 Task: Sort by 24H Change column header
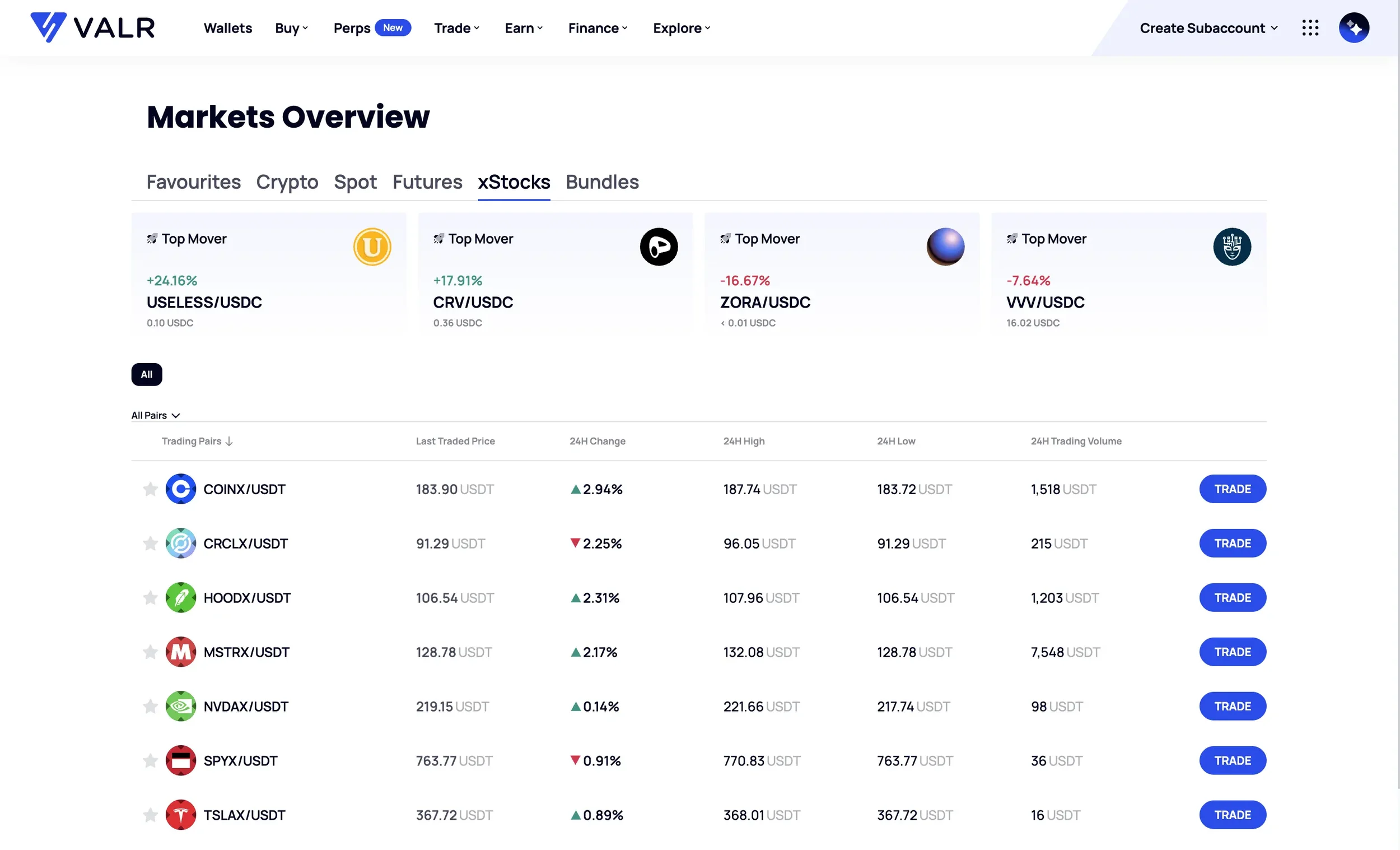[597, 441]
